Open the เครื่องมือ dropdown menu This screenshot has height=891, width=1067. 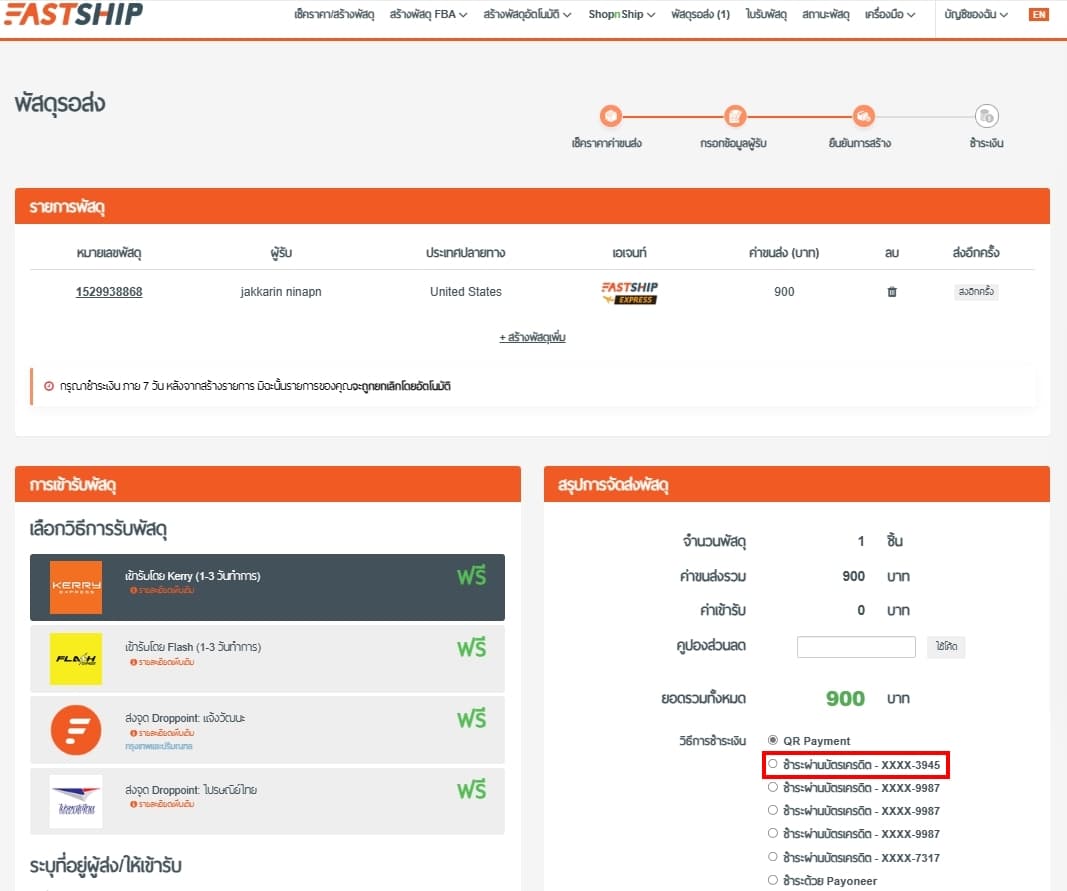pyautogui.click(x=890, y=14)
